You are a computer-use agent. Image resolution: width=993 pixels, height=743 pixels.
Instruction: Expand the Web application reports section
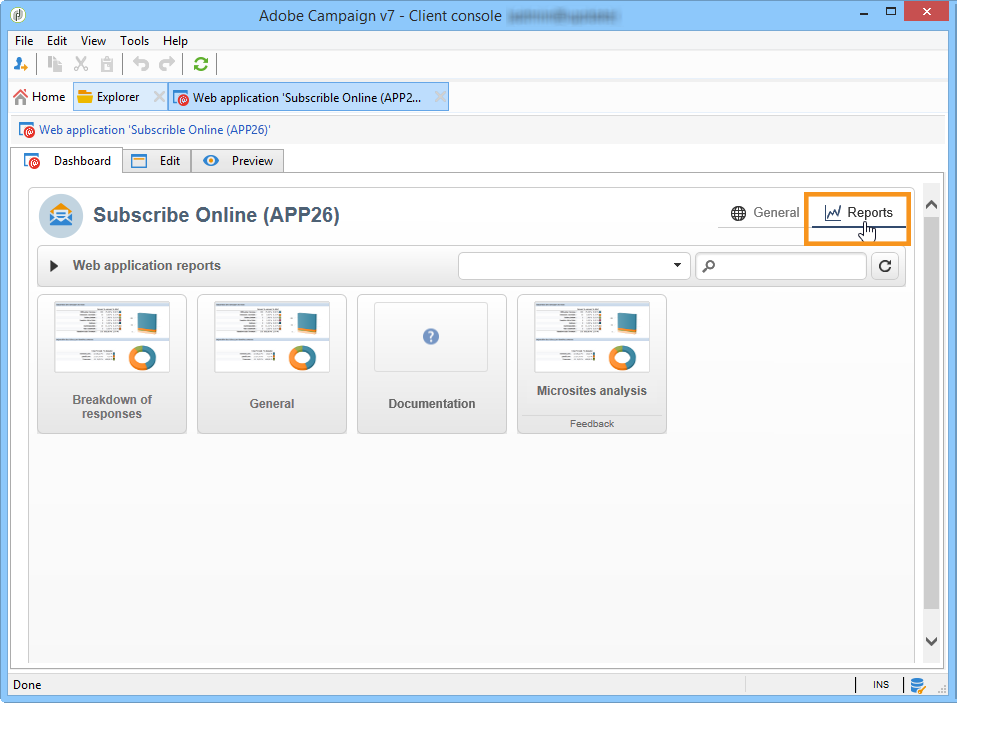(x=54, y=266)
